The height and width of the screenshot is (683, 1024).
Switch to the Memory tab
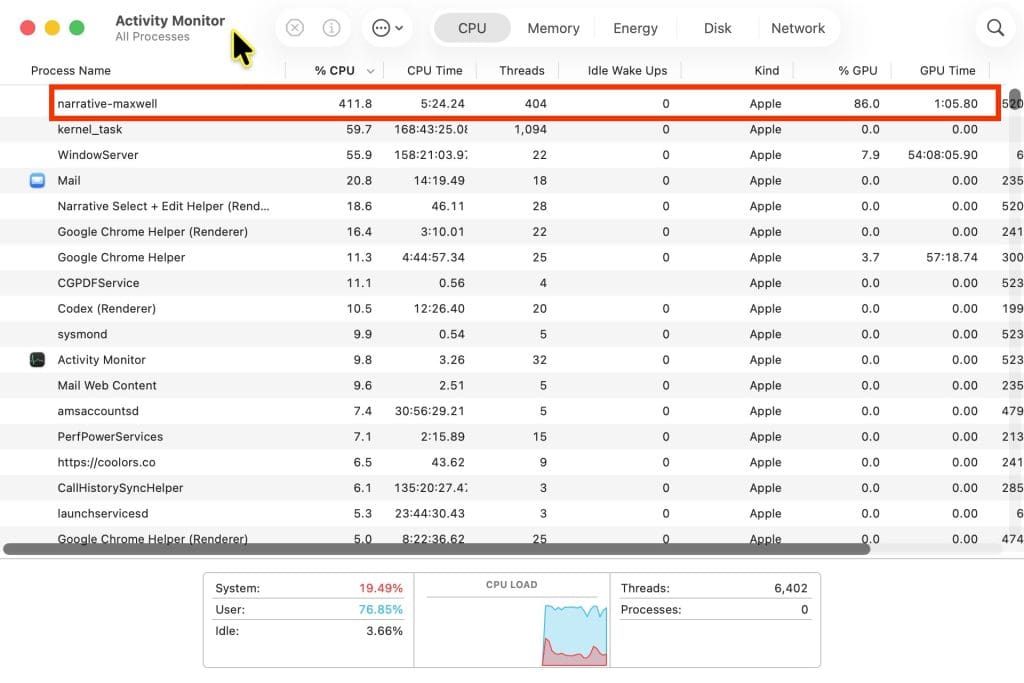click(553, 28)
